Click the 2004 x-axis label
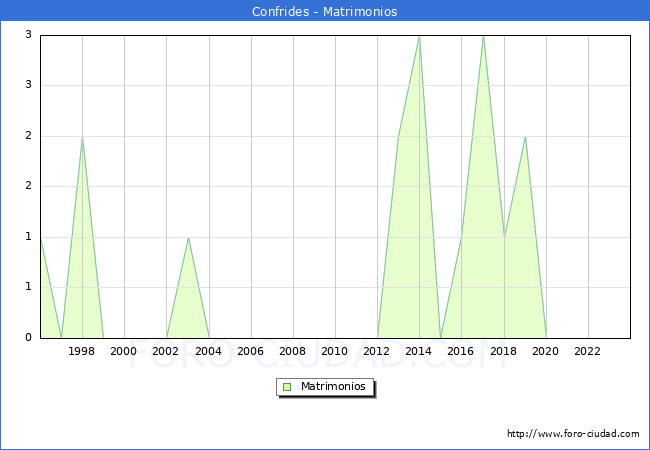The height and width of the screenshot is (450, 650). point(209,351)
